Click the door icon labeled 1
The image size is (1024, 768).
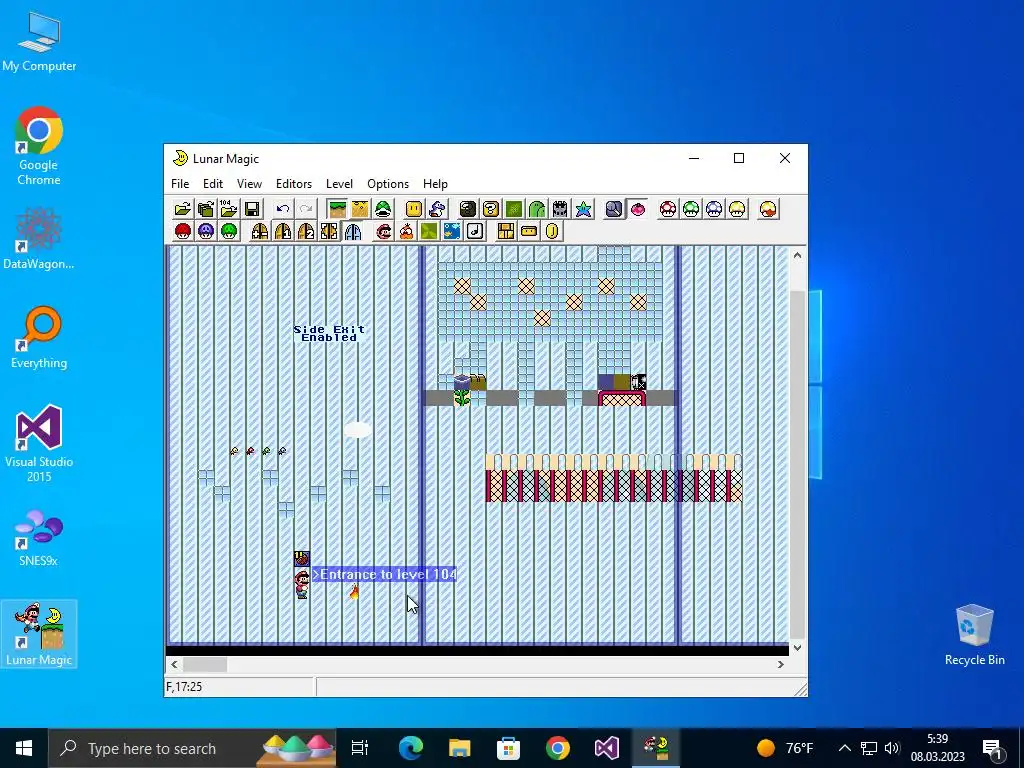tap(283, 231)
